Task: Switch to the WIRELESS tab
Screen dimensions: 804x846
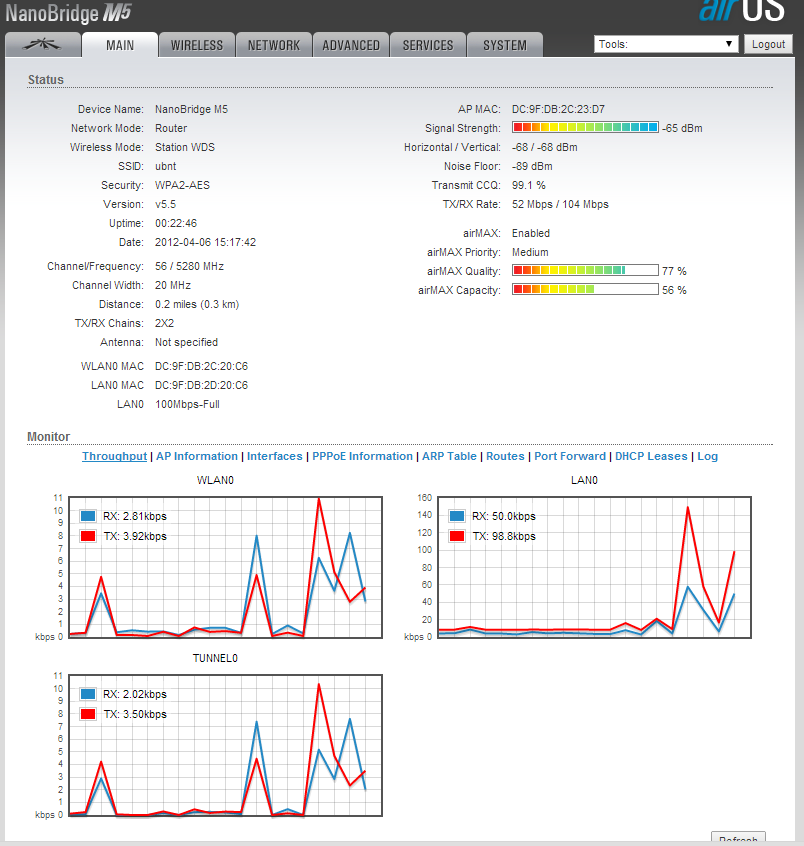Action: tap(197, 45)
